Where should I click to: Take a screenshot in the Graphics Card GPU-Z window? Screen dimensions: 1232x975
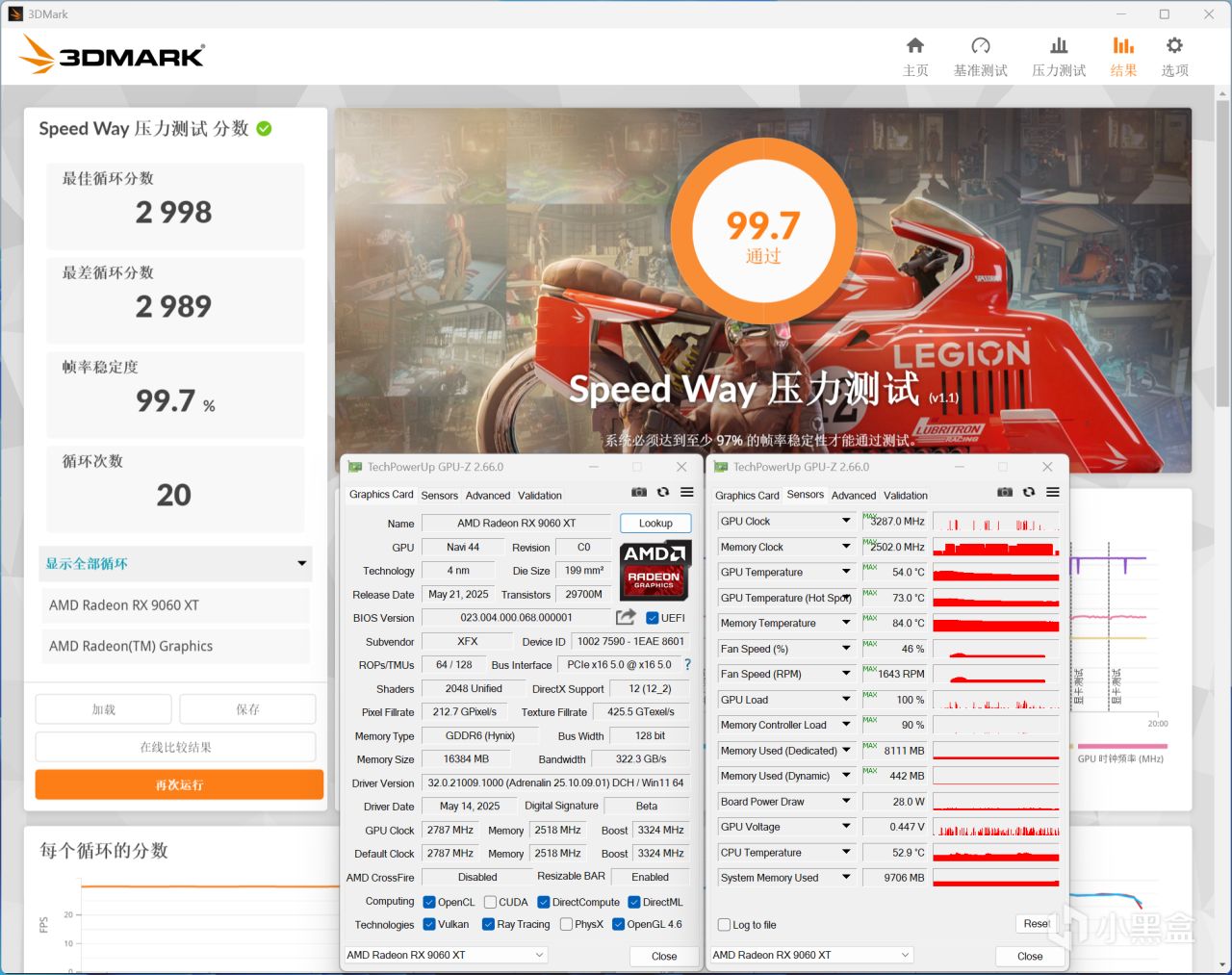point(639,492)
